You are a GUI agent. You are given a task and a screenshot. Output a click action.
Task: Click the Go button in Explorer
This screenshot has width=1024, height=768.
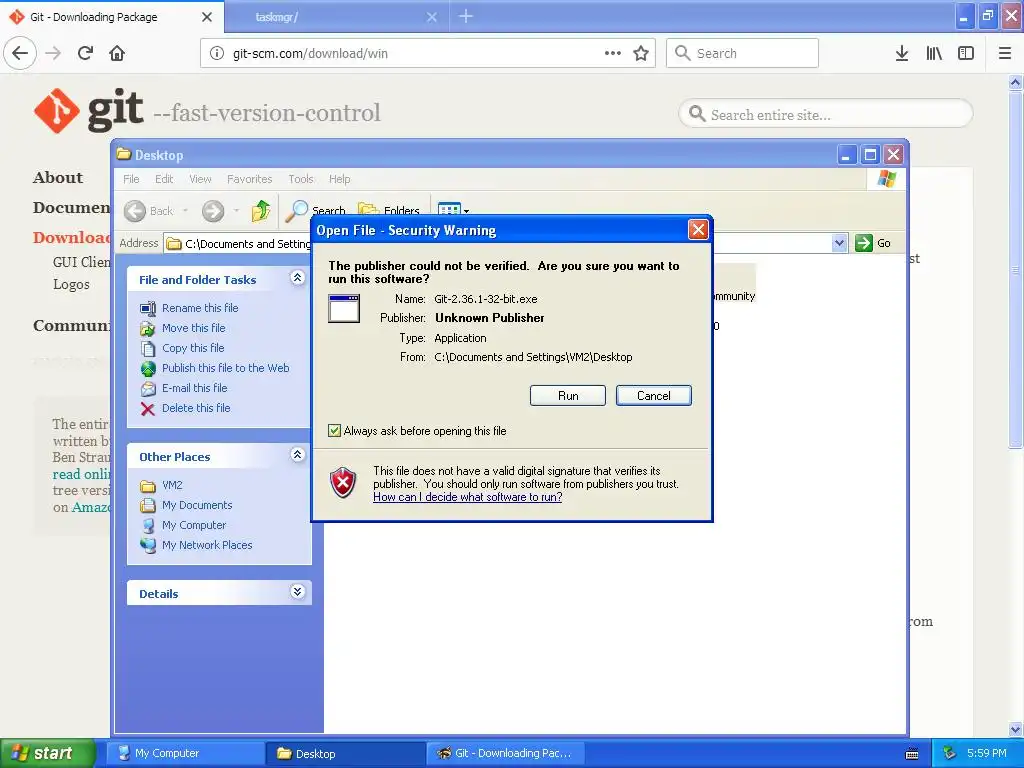[873, 243]
